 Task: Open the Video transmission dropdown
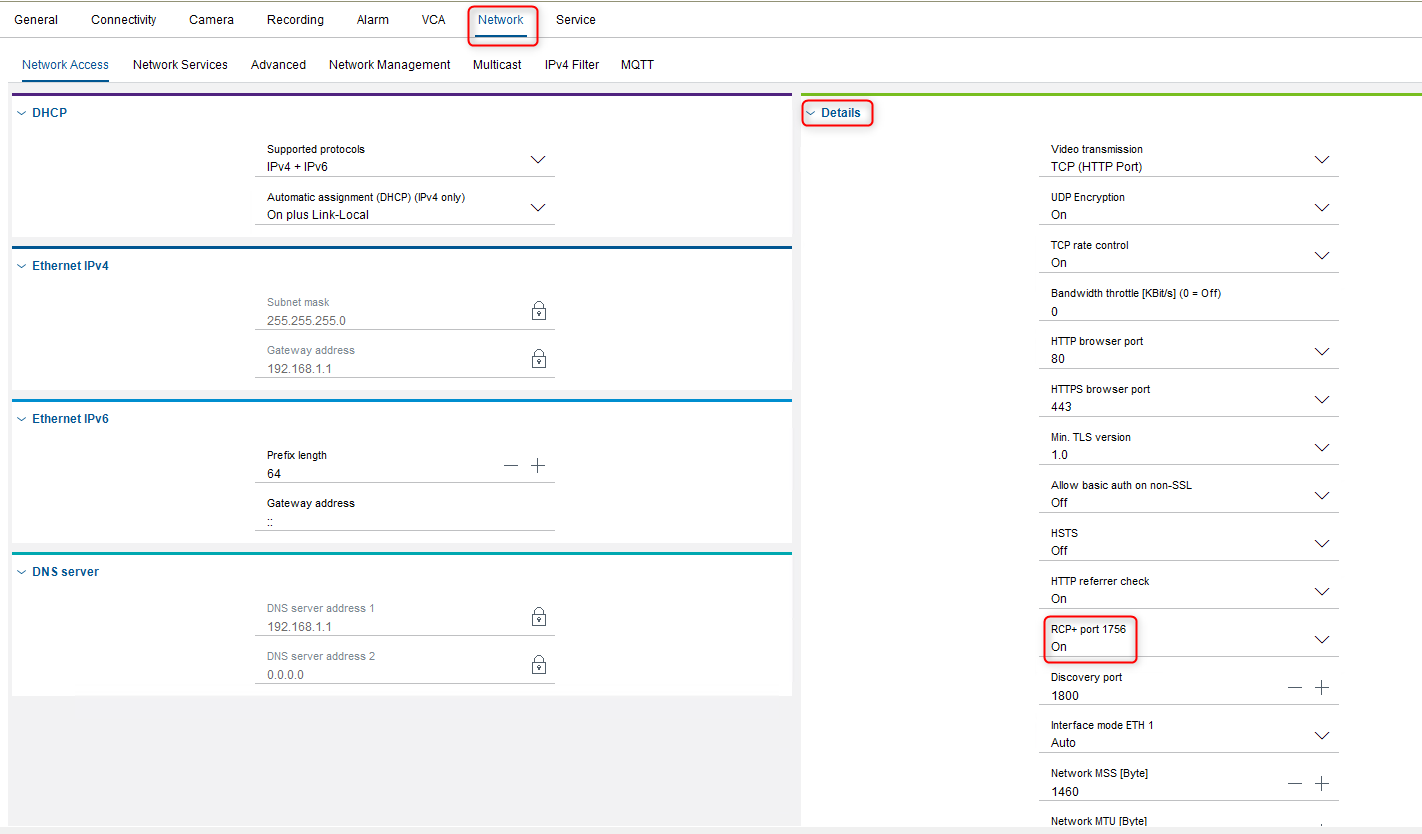coord(1322,160)
